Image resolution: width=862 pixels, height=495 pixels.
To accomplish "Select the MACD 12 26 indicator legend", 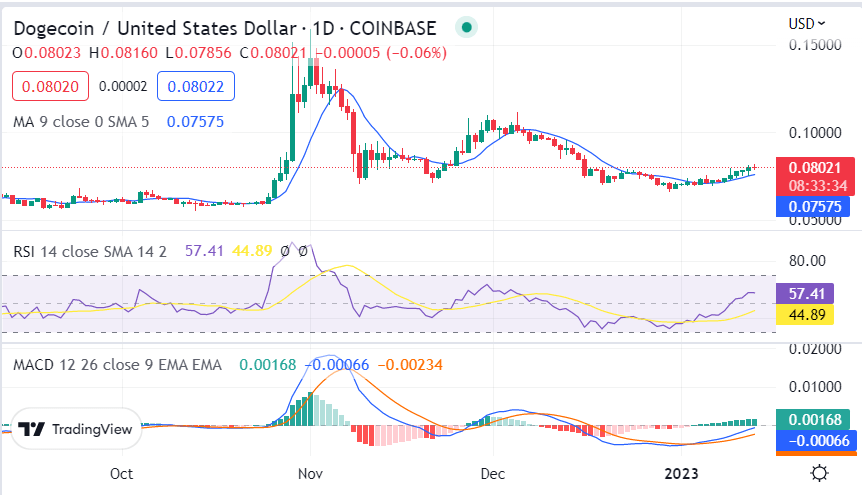I will (117, 365).
